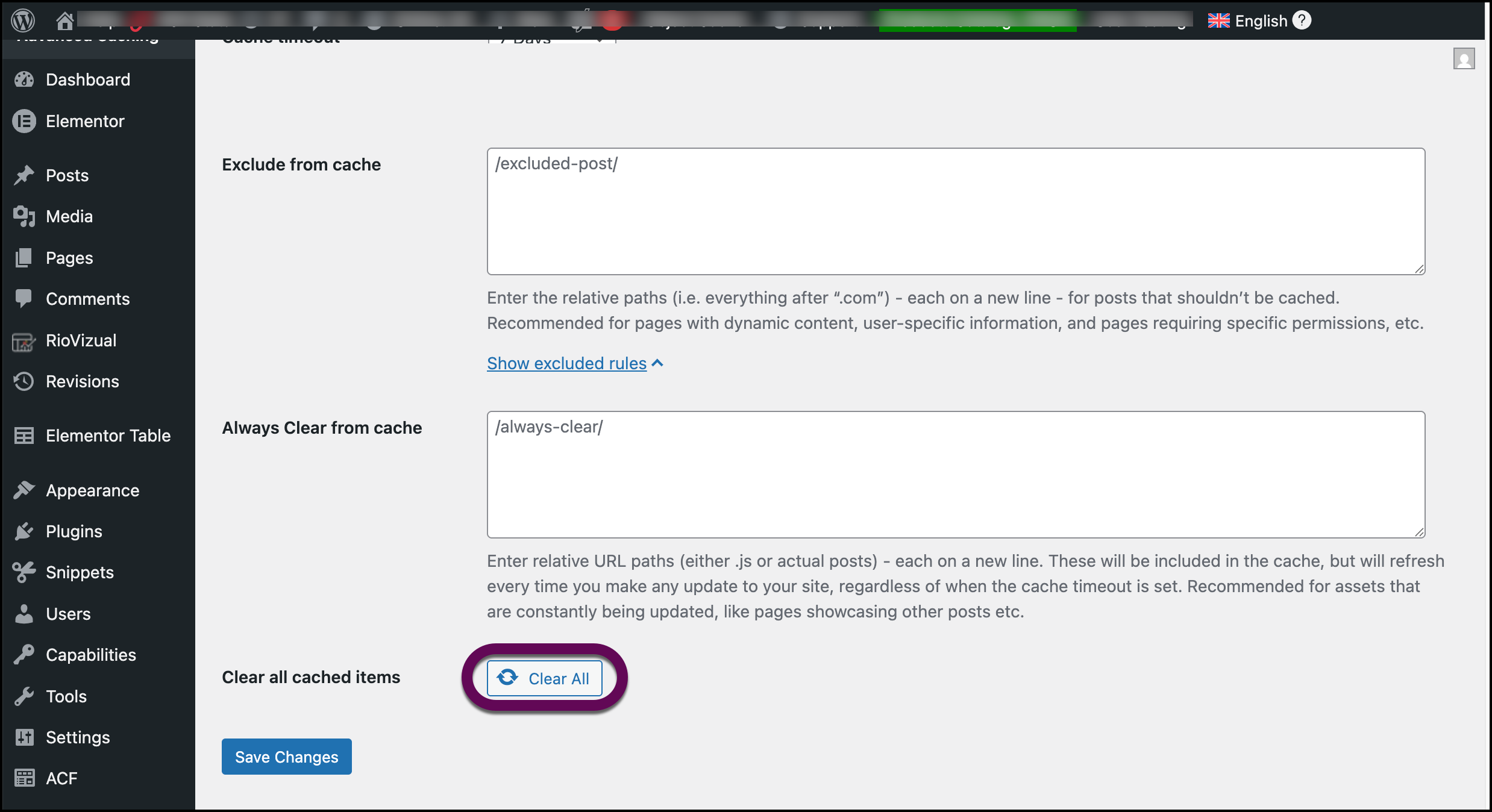Click the RioVizual sidebar icon
The image size is (1492, 812).
coord(24,340)
